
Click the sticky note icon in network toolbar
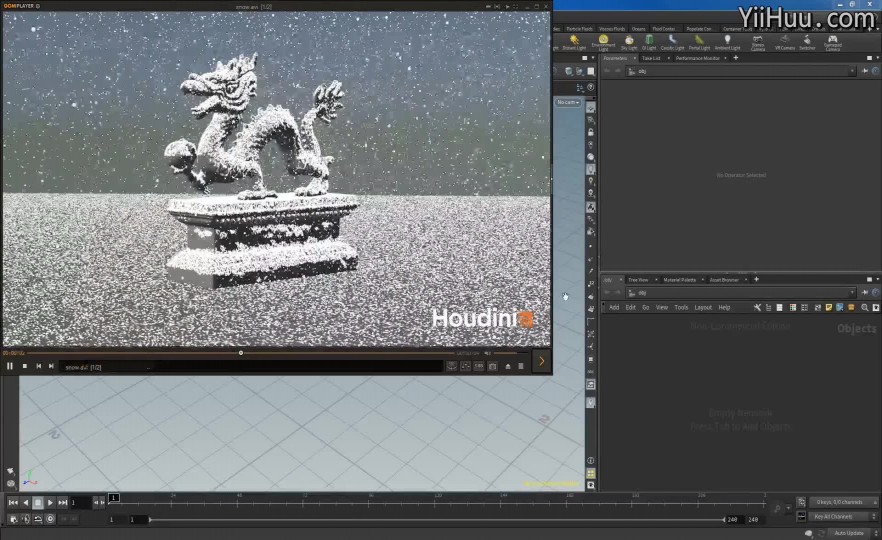coord(829,308)
